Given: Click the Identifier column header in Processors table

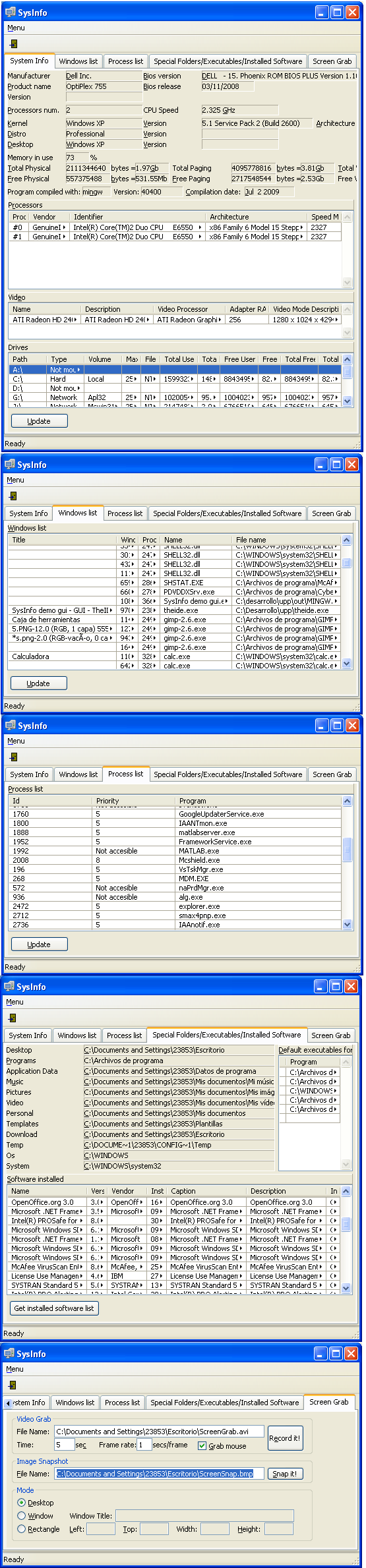Looking at the screenshot, I should pyautogui.click(x=137, y=217).
